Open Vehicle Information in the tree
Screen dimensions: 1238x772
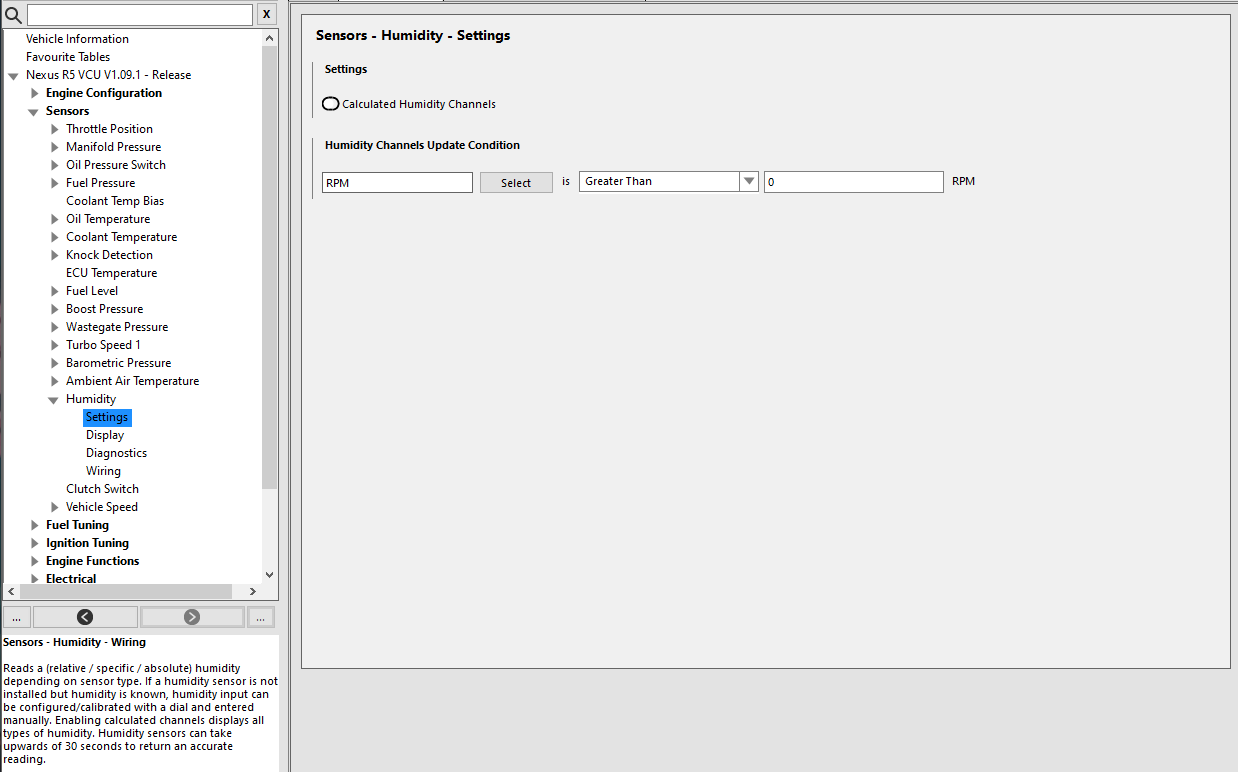point(77,39)
